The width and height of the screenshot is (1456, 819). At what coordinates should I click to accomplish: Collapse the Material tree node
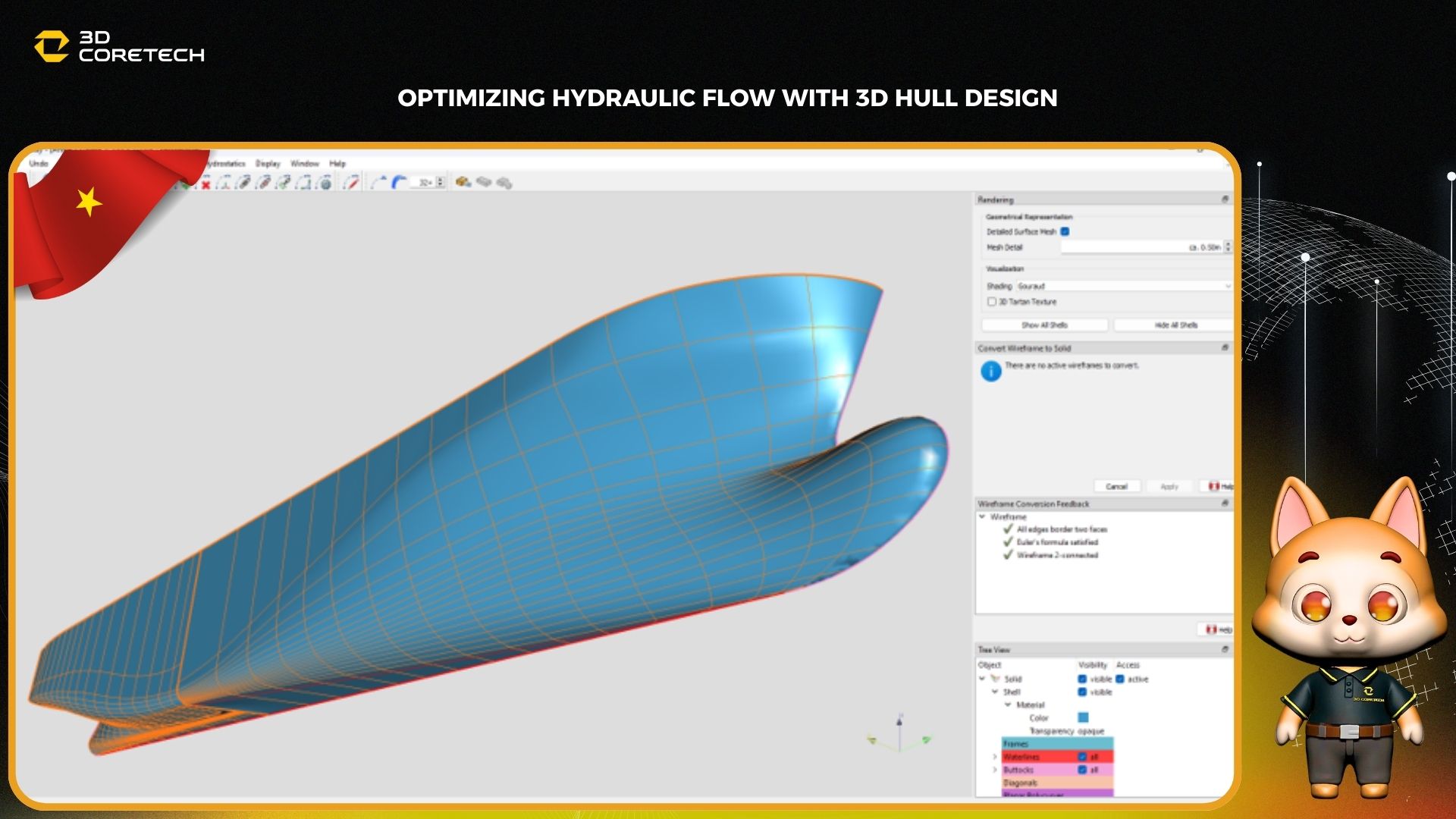[1008, 704]
